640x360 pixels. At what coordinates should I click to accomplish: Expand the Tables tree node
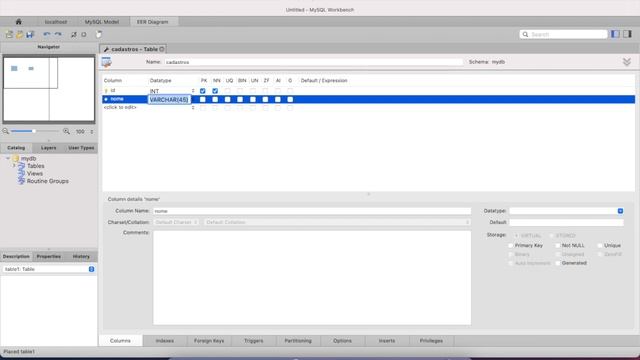[14, 166]
